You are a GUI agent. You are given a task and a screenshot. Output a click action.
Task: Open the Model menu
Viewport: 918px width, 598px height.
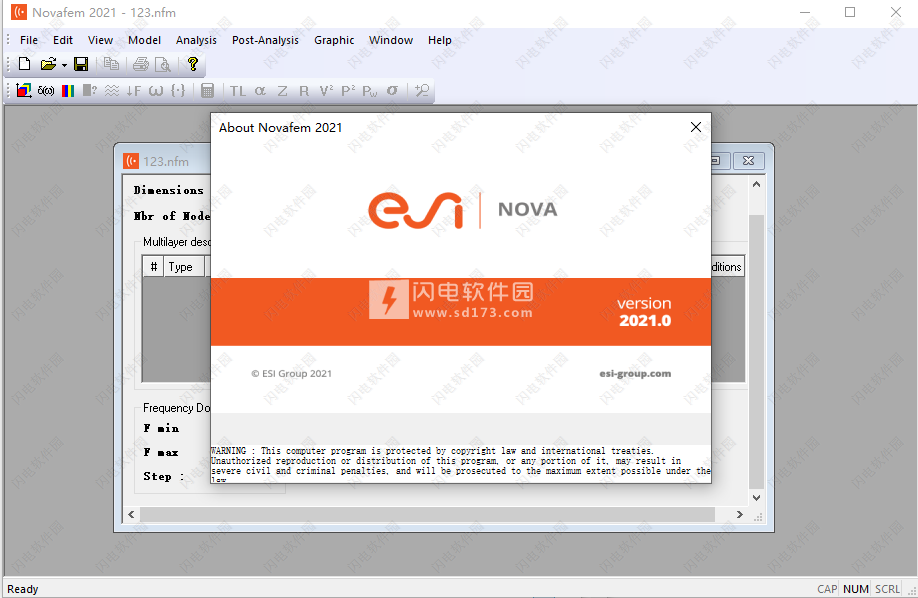click(144, 40)
